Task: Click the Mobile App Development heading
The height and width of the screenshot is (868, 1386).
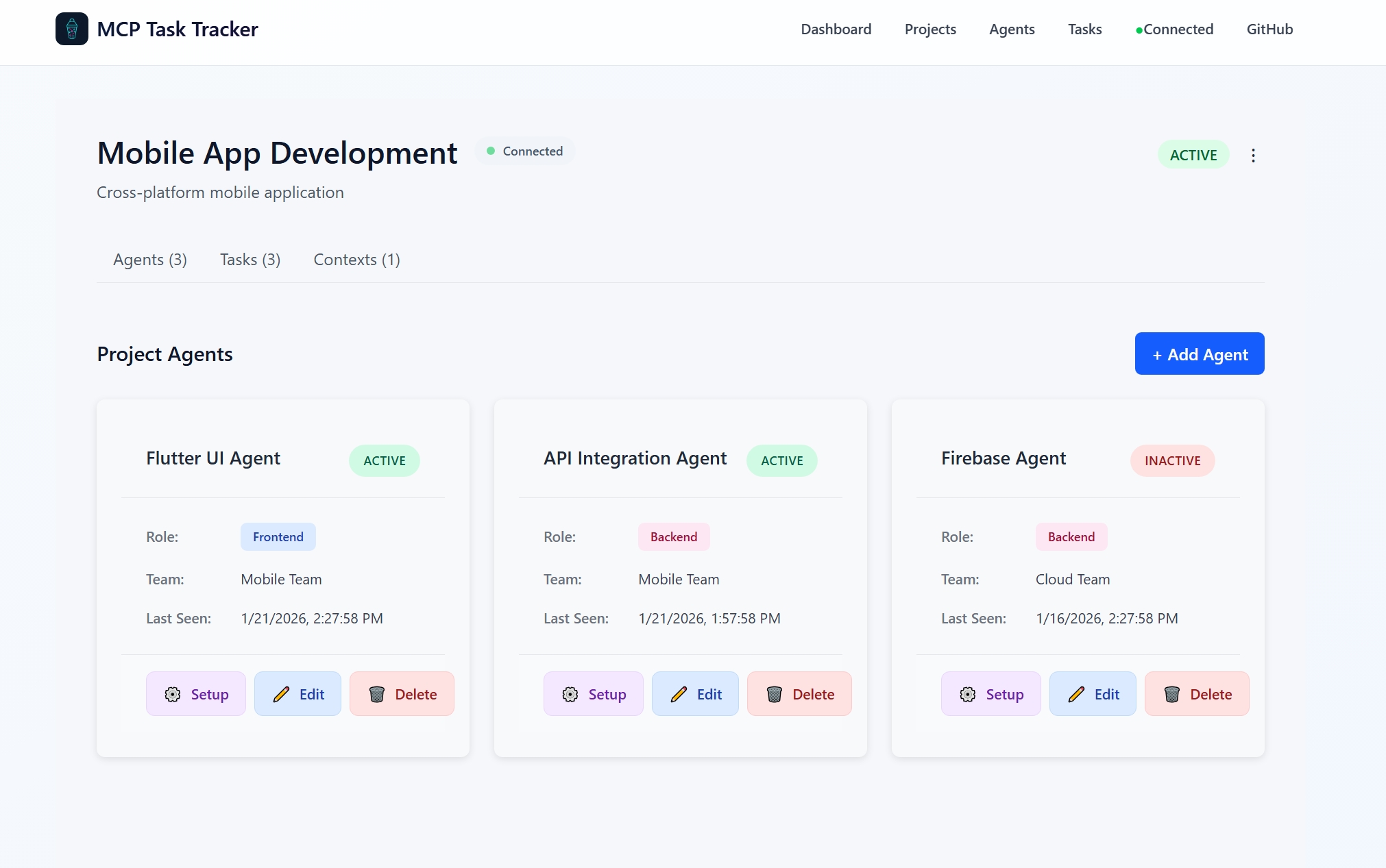Action: tap(277, 153)
